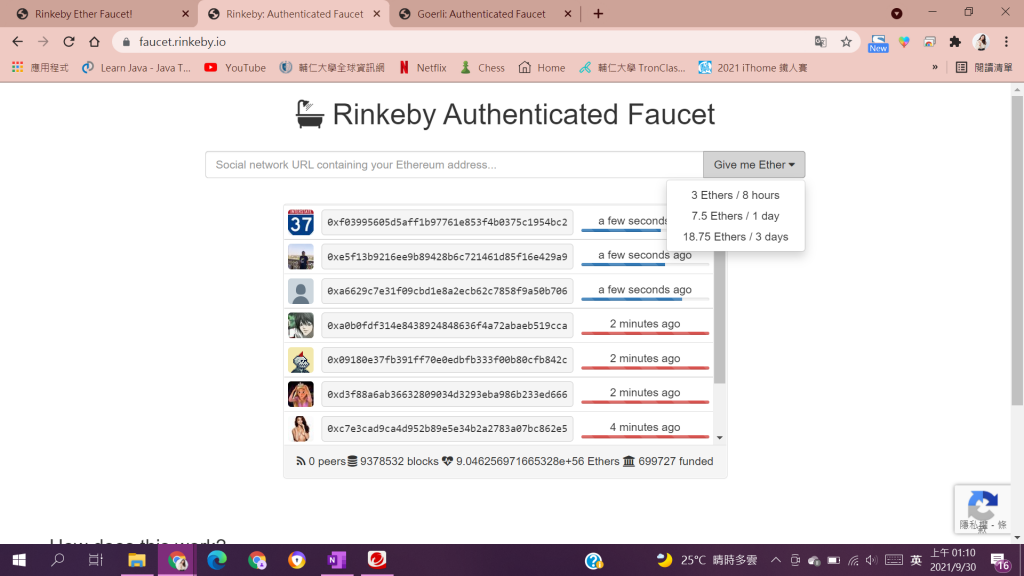
Task: Open the extension marked New
Action: coord(878,43)
